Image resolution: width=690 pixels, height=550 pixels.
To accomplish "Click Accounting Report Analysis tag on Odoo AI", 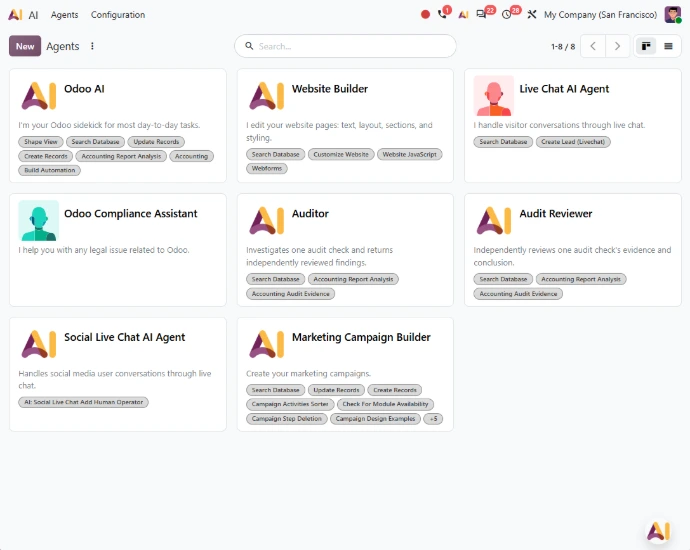I will [x=121, y=156].
